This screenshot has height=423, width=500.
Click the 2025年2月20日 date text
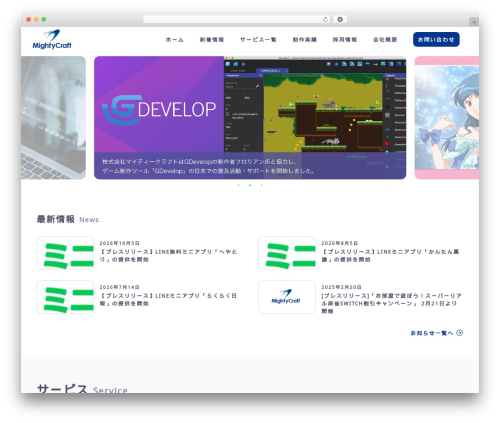pos(342,287)
